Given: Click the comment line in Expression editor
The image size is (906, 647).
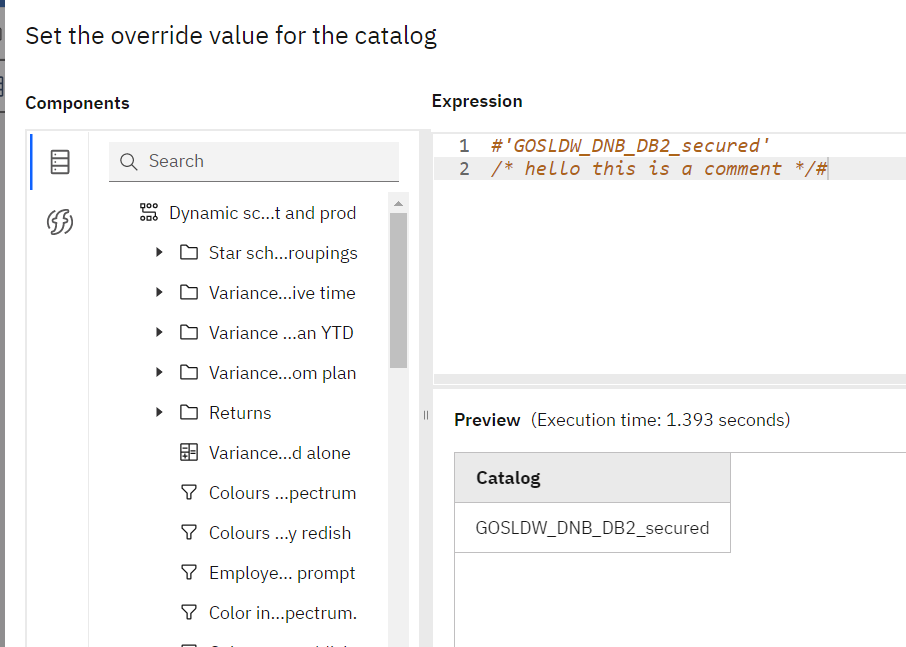Looking at the screenshot, I should tap(660, 169).
